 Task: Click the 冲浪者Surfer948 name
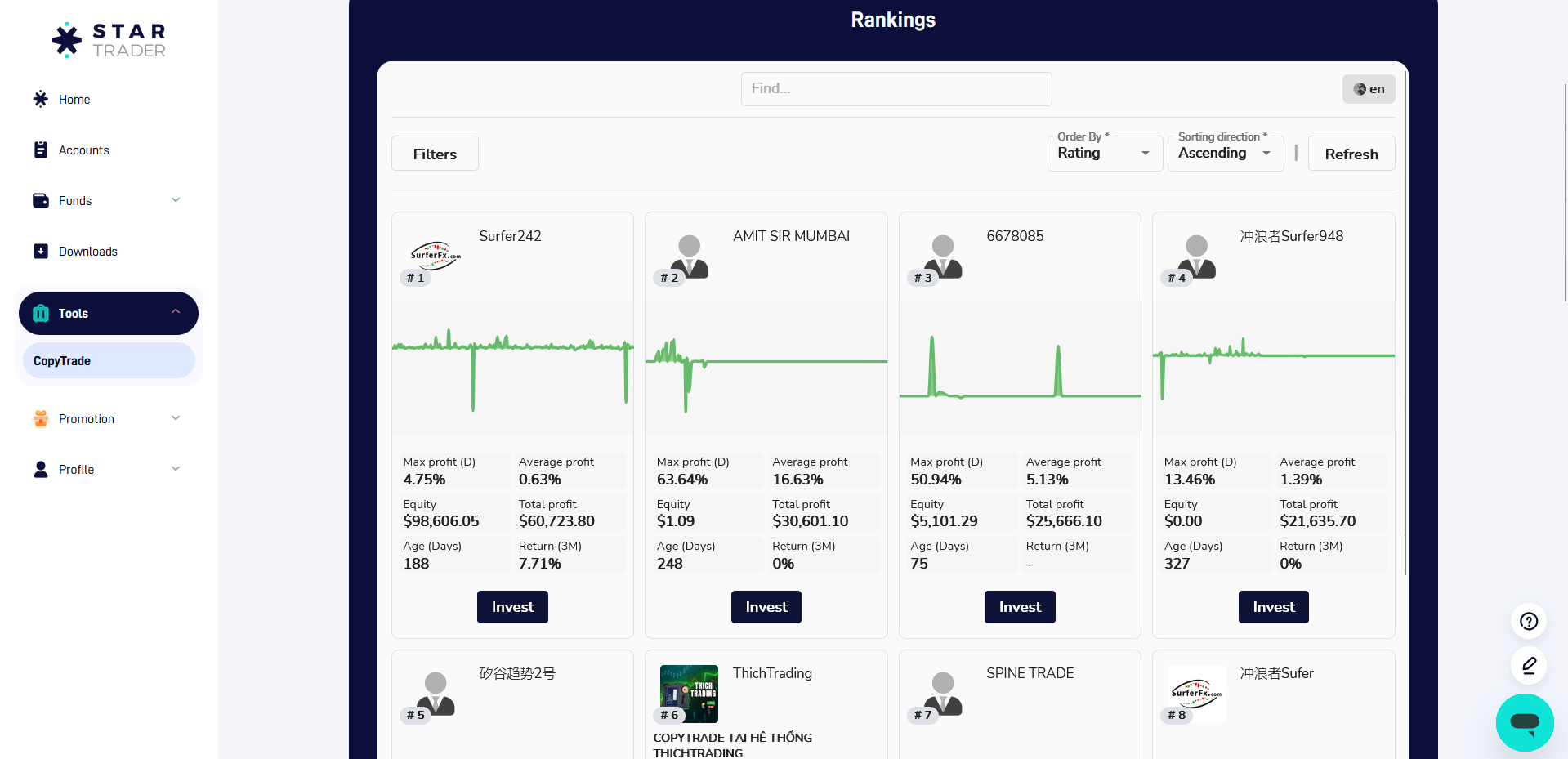point(1292,236)
